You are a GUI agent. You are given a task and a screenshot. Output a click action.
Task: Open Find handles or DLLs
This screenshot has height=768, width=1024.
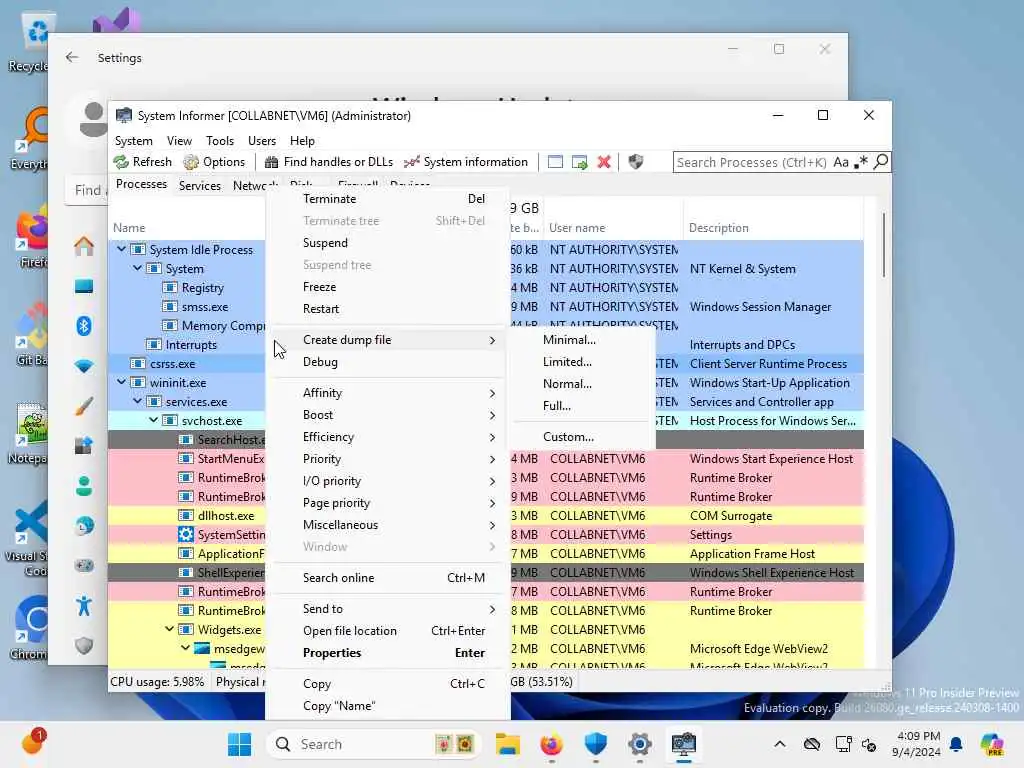(328, 162)
